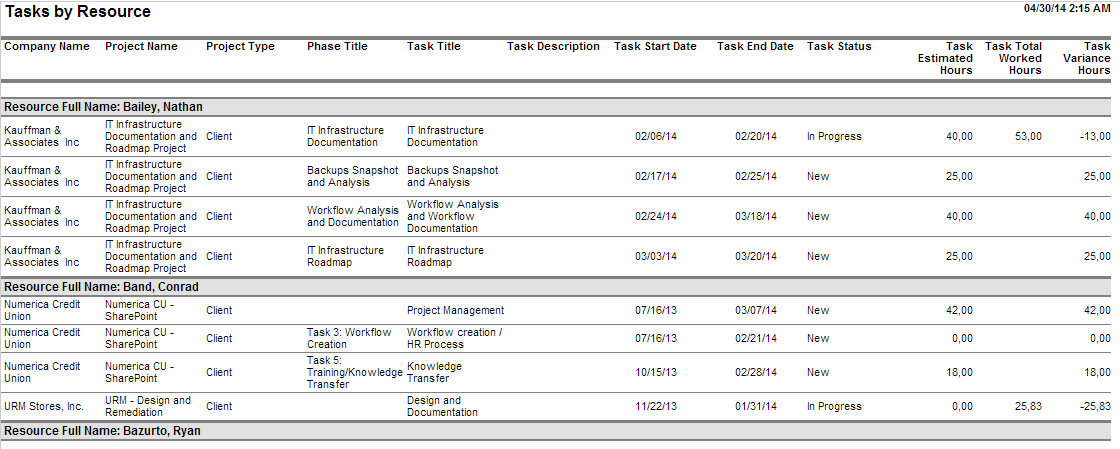Viewport: 1120px width, 449px height.
Task: Click the report timestamp 04/30/14 2:15 AM
Action: point(1066,9)
